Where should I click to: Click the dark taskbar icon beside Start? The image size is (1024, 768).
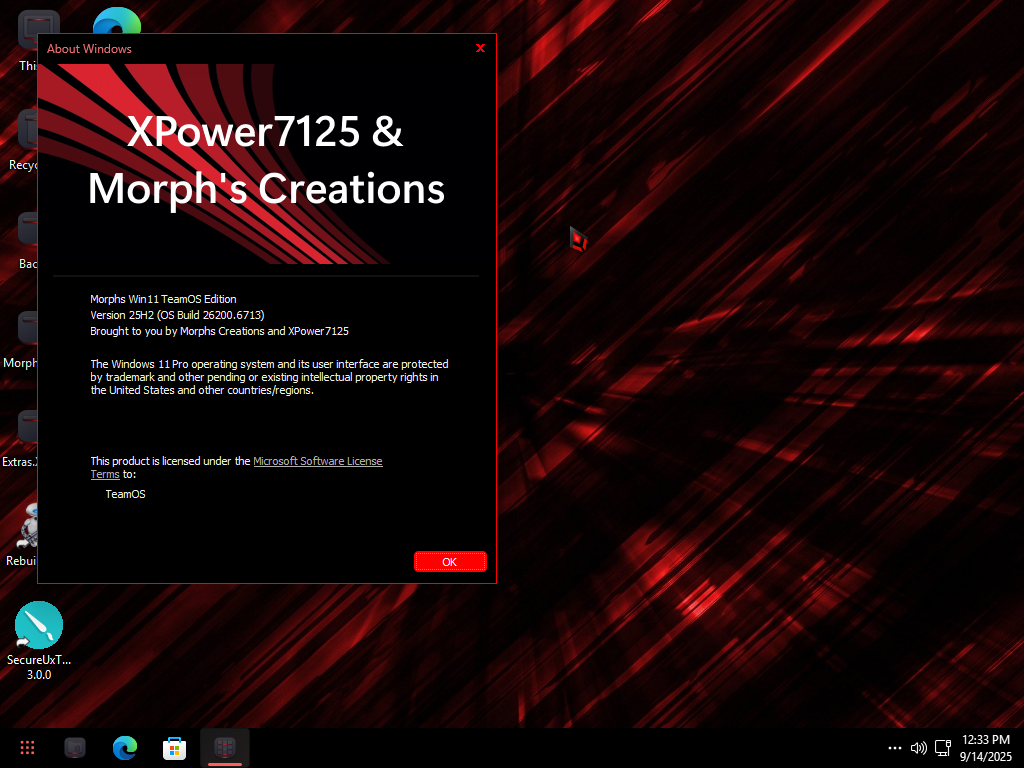(75, 747)
